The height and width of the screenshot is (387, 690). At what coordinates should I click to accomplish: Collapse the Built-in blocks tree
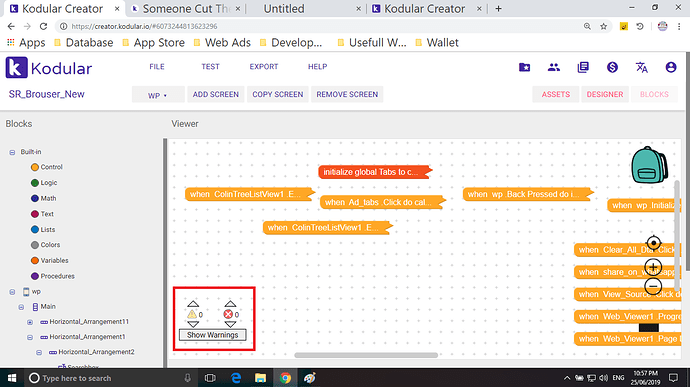point(12,152)
